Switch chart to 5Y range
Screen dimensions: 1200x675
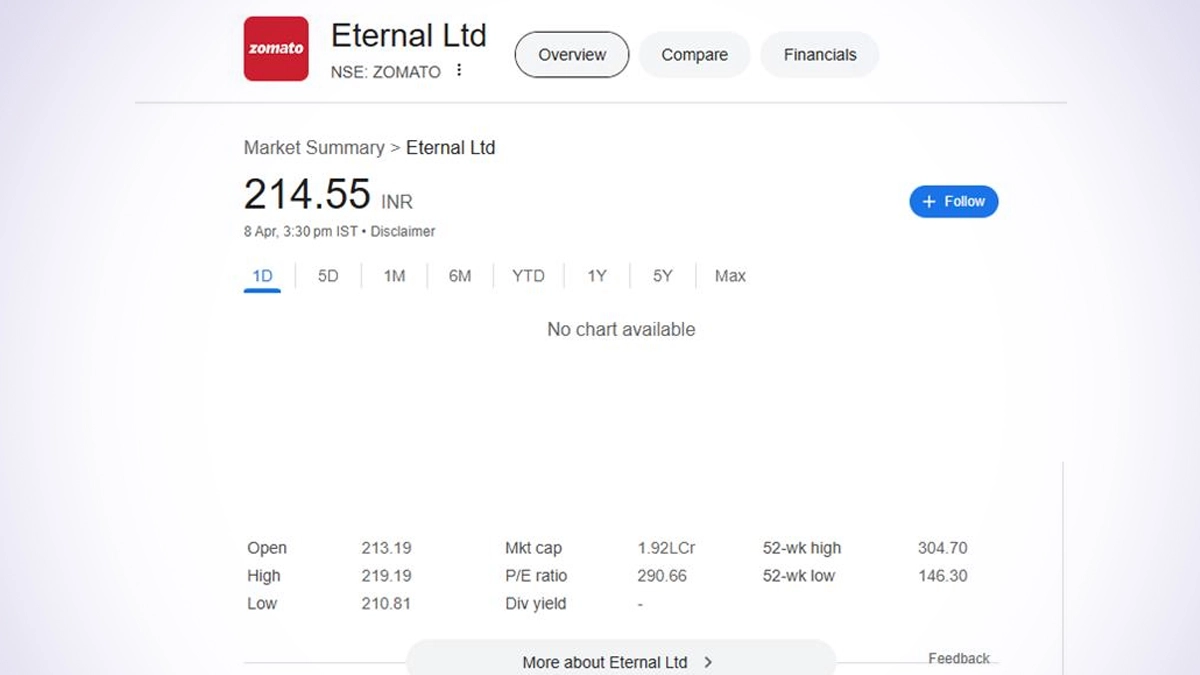click(x=663, y=276)
